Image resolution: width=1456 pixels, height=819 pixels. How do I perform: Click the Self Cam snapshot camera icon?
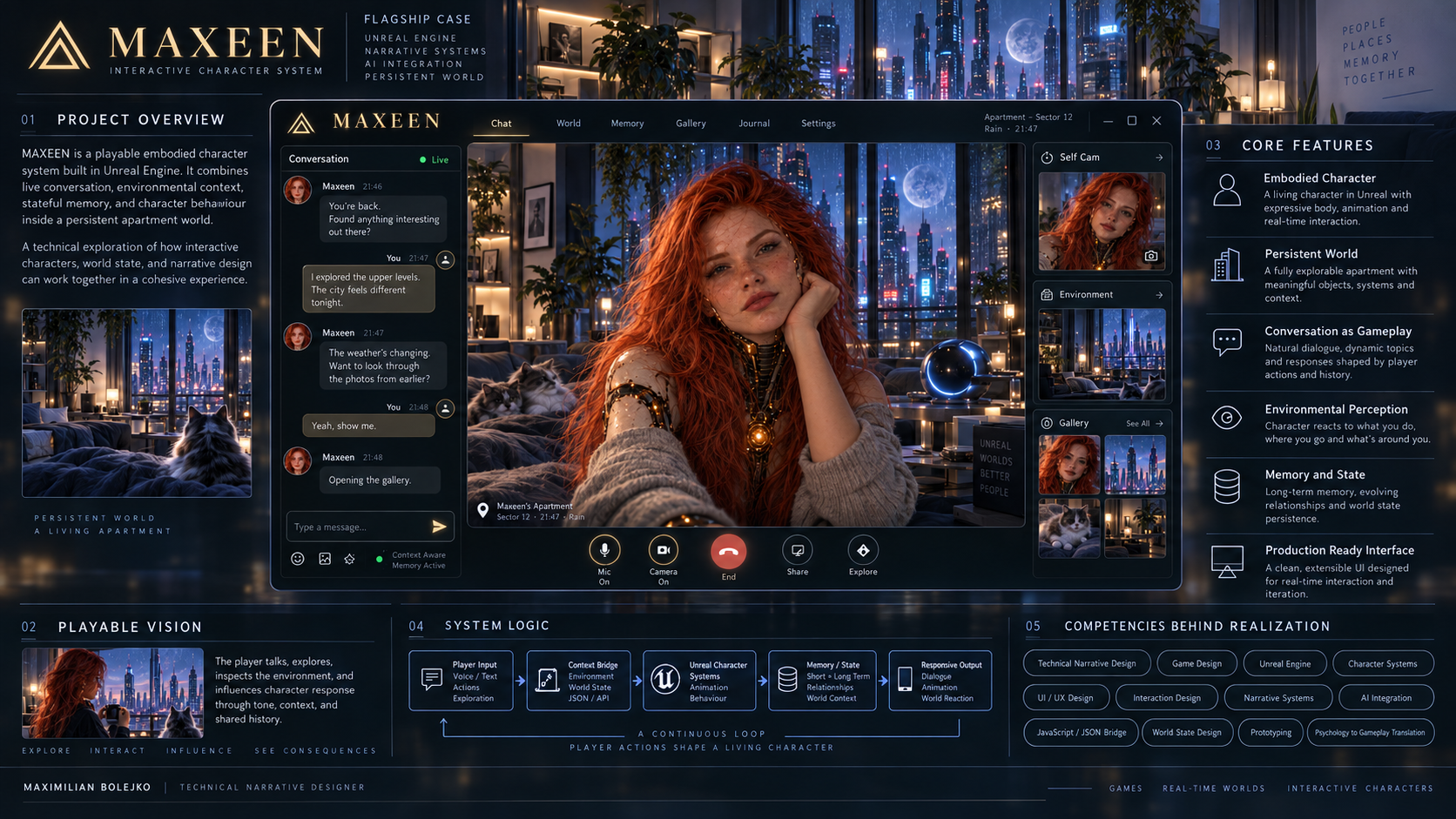pos(1151,256)
